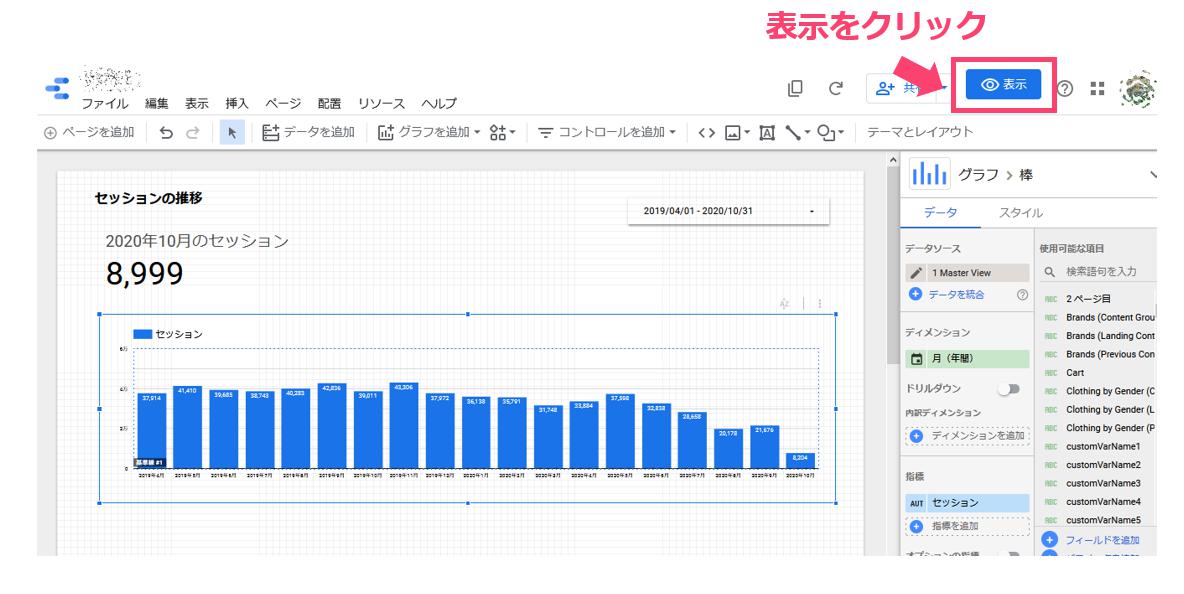1184x594 pixels.
Task: Click the AUT aggregation badge on セッション
Action: (917, 503)
